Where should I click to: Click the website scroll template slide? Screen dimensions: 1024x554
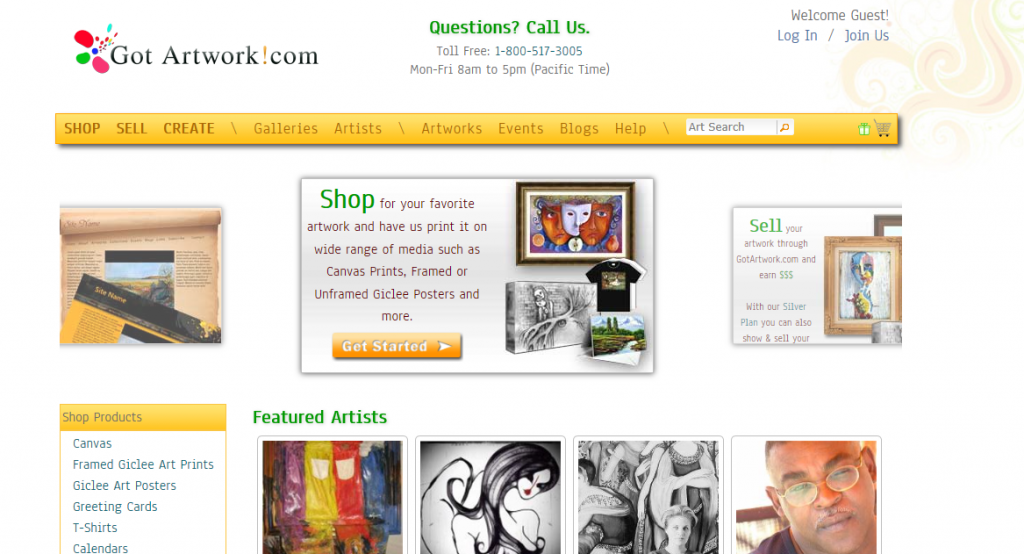[x=140, y=275]
